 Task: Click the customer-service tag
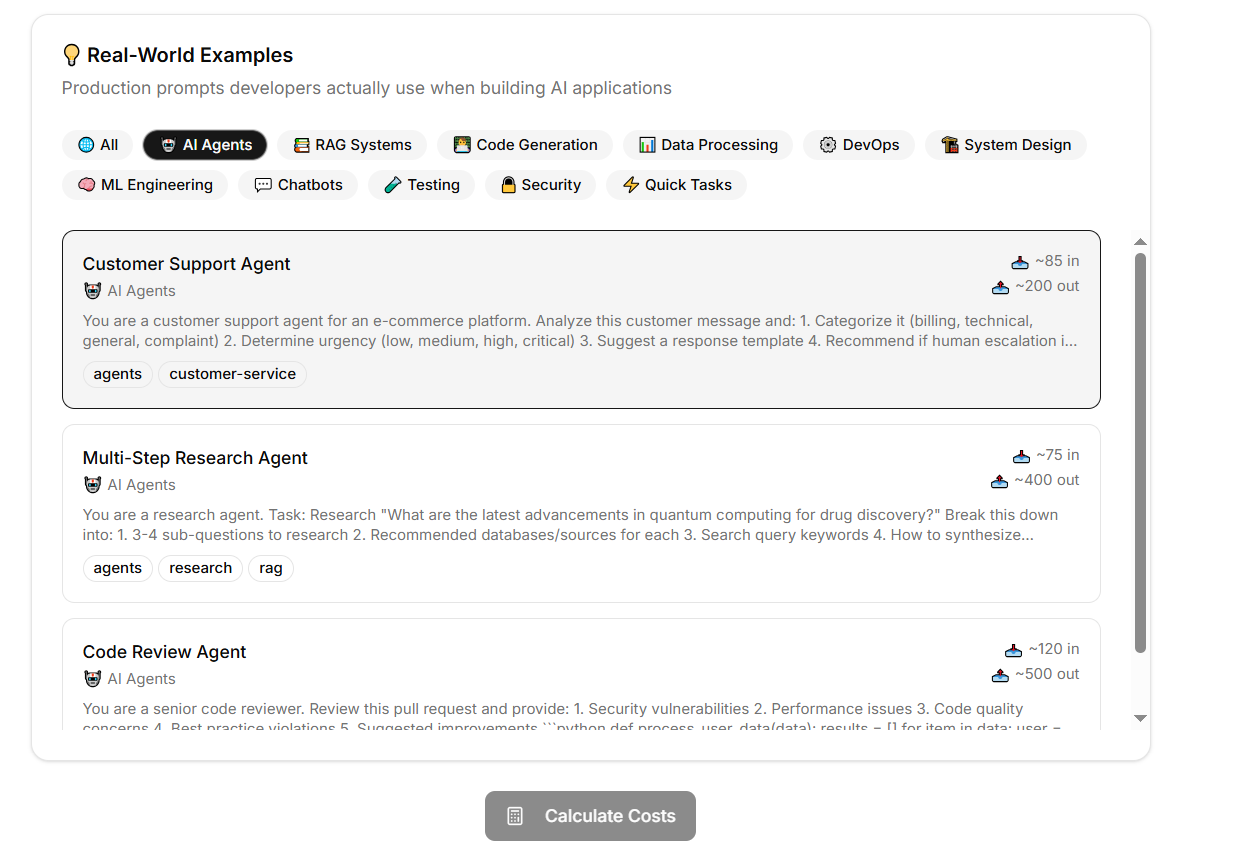[x=232, y=374]
